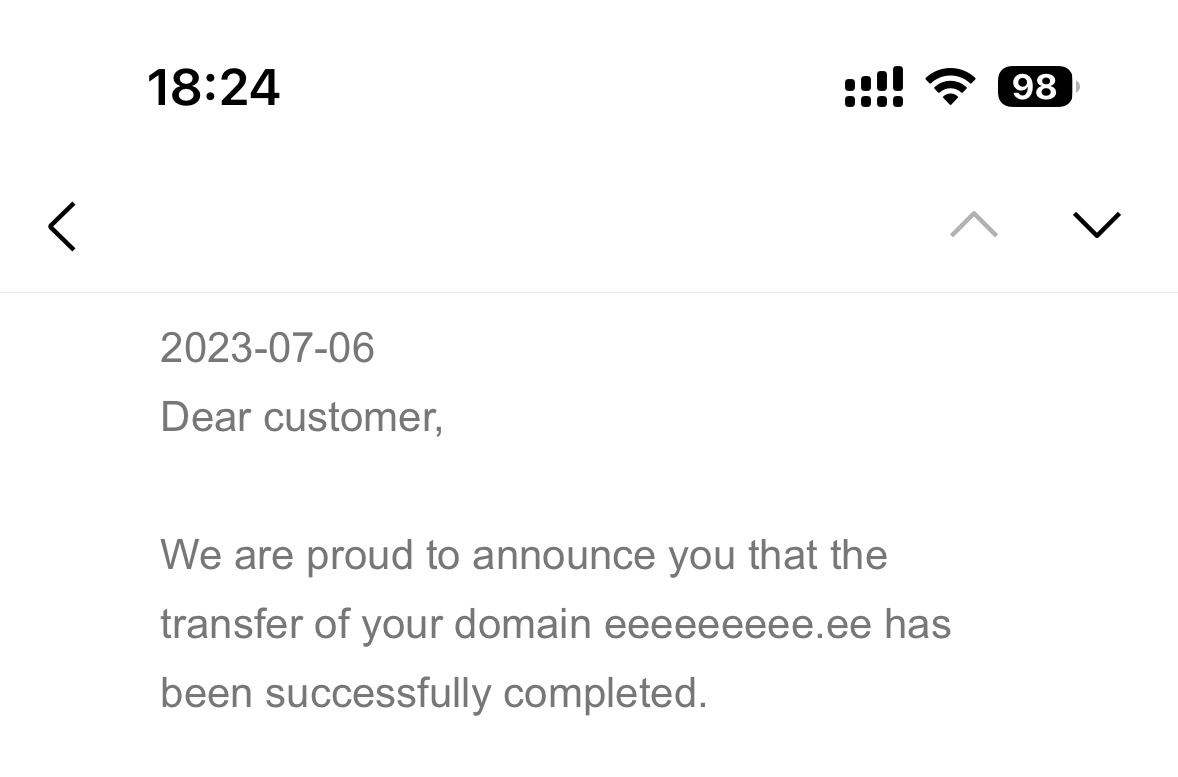Tap the word "completed." ending the sentence
Image resolution: width=1178 pixels, height=777 pixels.
tap(605, 693)
